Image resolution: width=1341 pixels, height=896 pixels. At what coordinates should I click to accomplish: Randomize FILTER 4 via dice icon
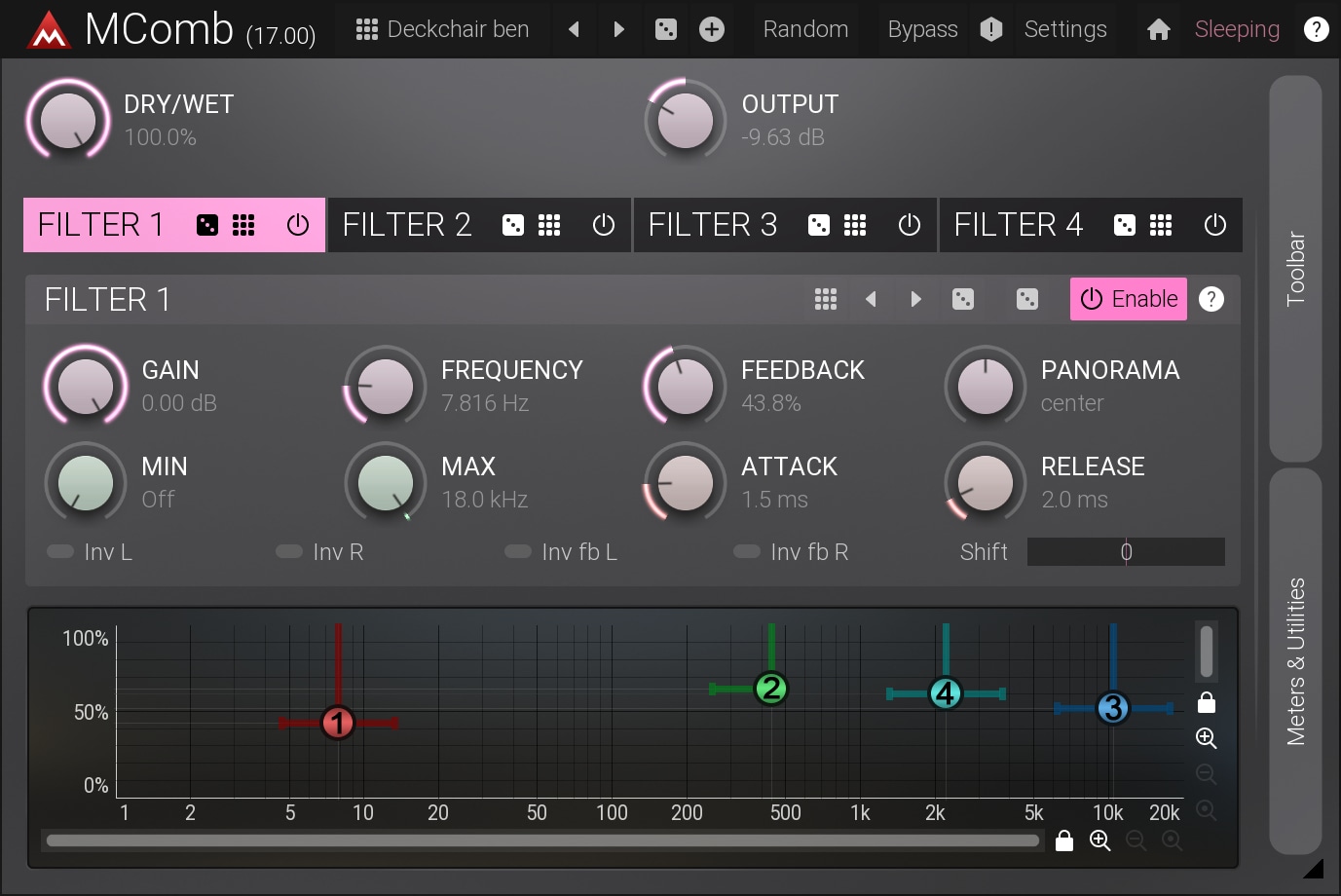pyautogui.click(x=1125, y=225)
